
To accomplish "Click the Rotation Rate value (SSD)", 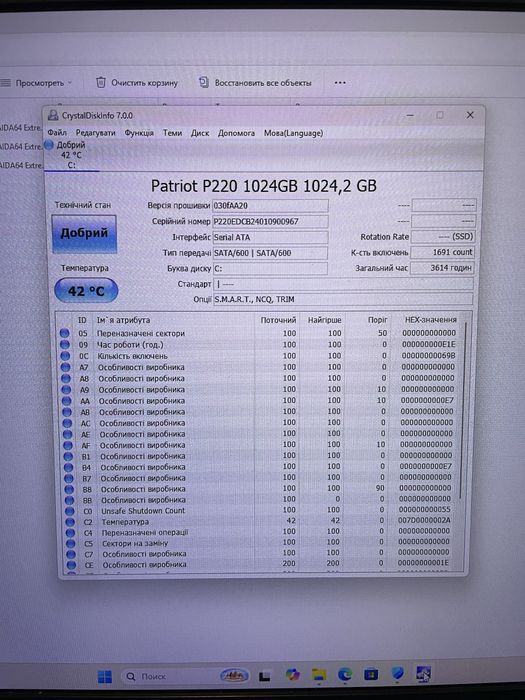I will (x=442, y=237).
